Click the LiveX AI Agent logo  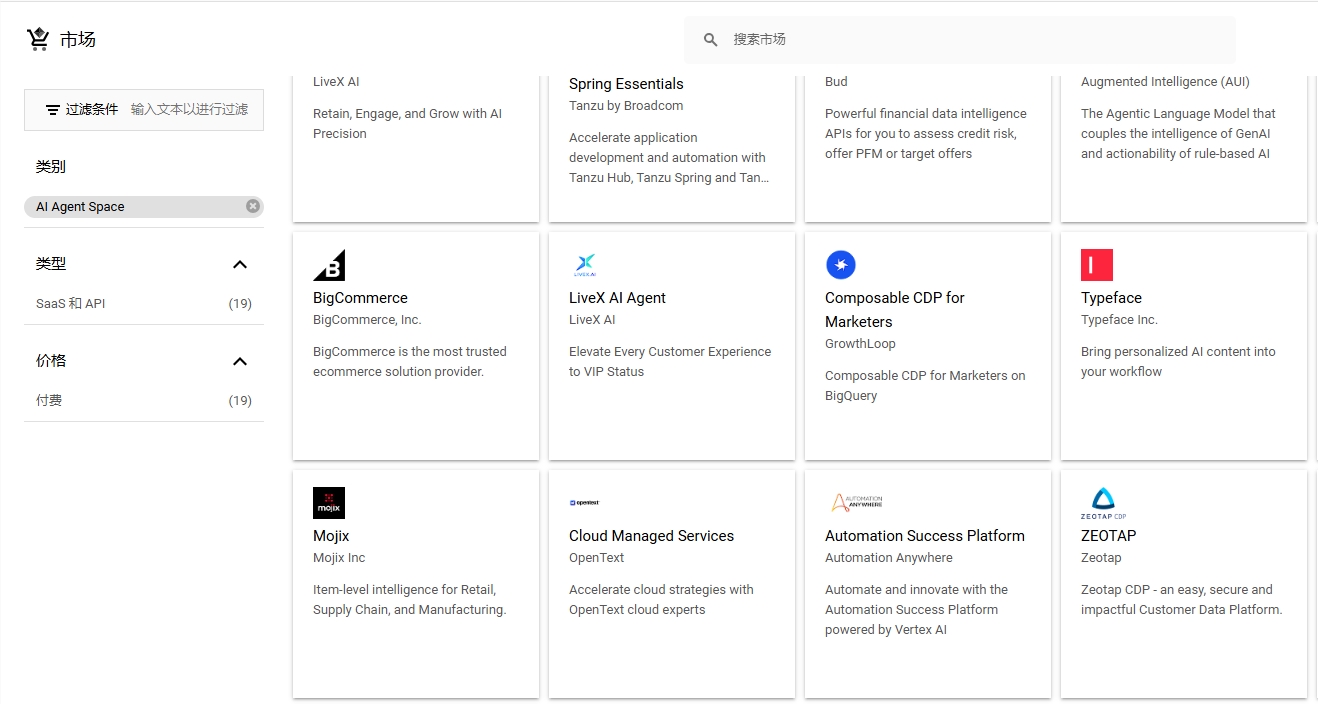[x=584, y=263]
